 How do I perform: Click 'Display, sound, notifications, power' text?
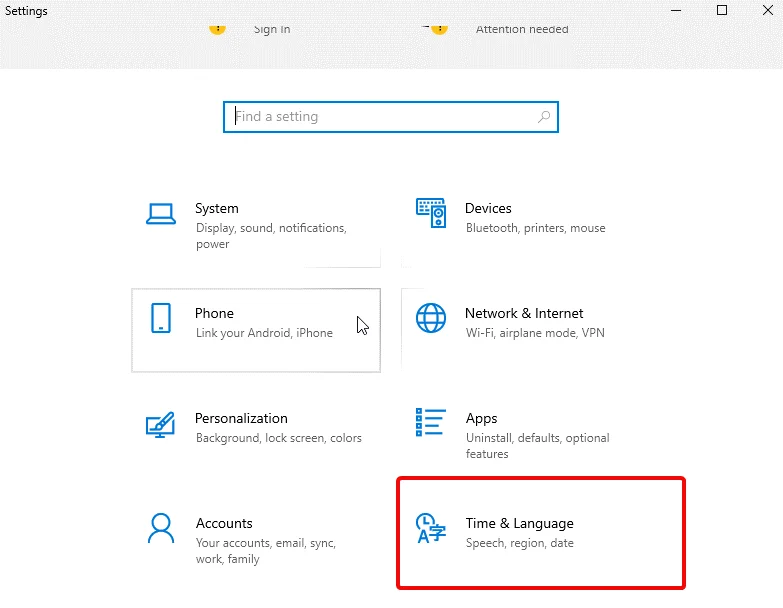coord(271,236)
